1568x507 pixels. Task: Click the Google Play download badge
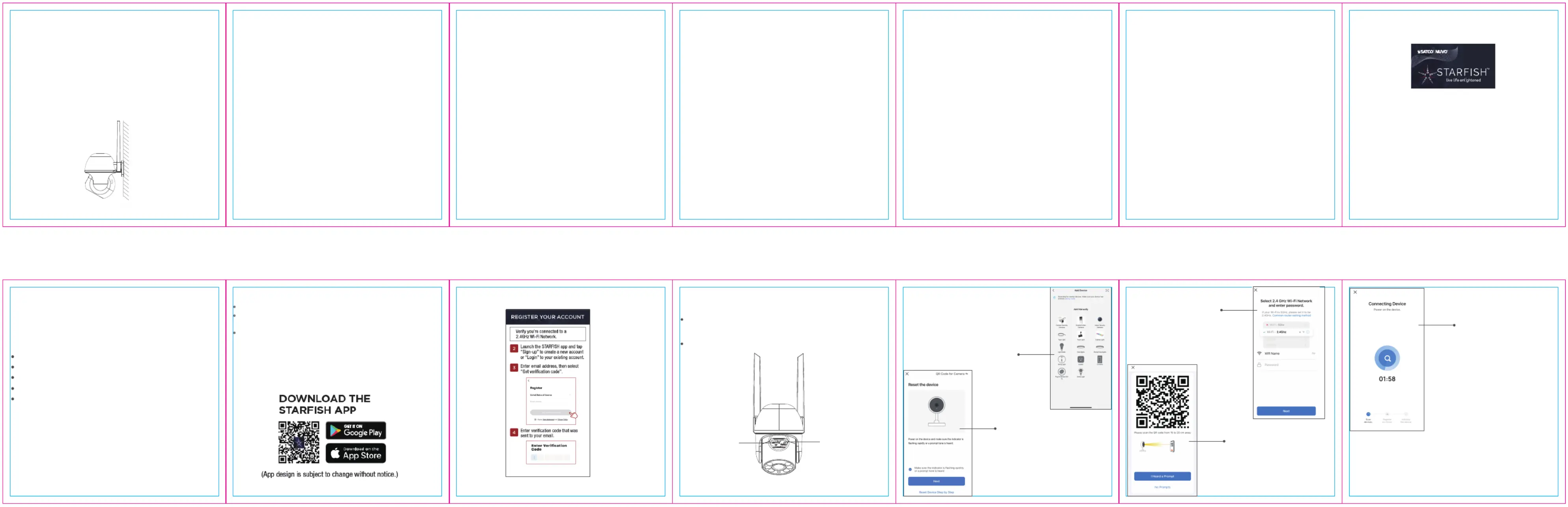[356, 430]
